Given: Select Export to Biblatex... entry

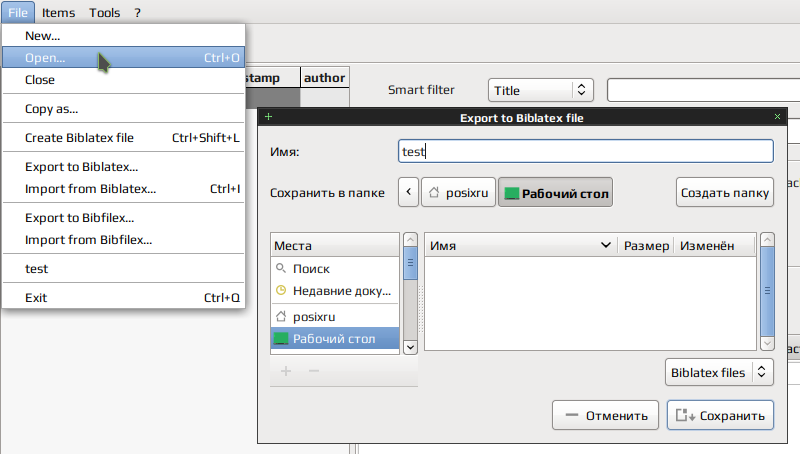Looking at the screenshot, I should tap(123, 167).
